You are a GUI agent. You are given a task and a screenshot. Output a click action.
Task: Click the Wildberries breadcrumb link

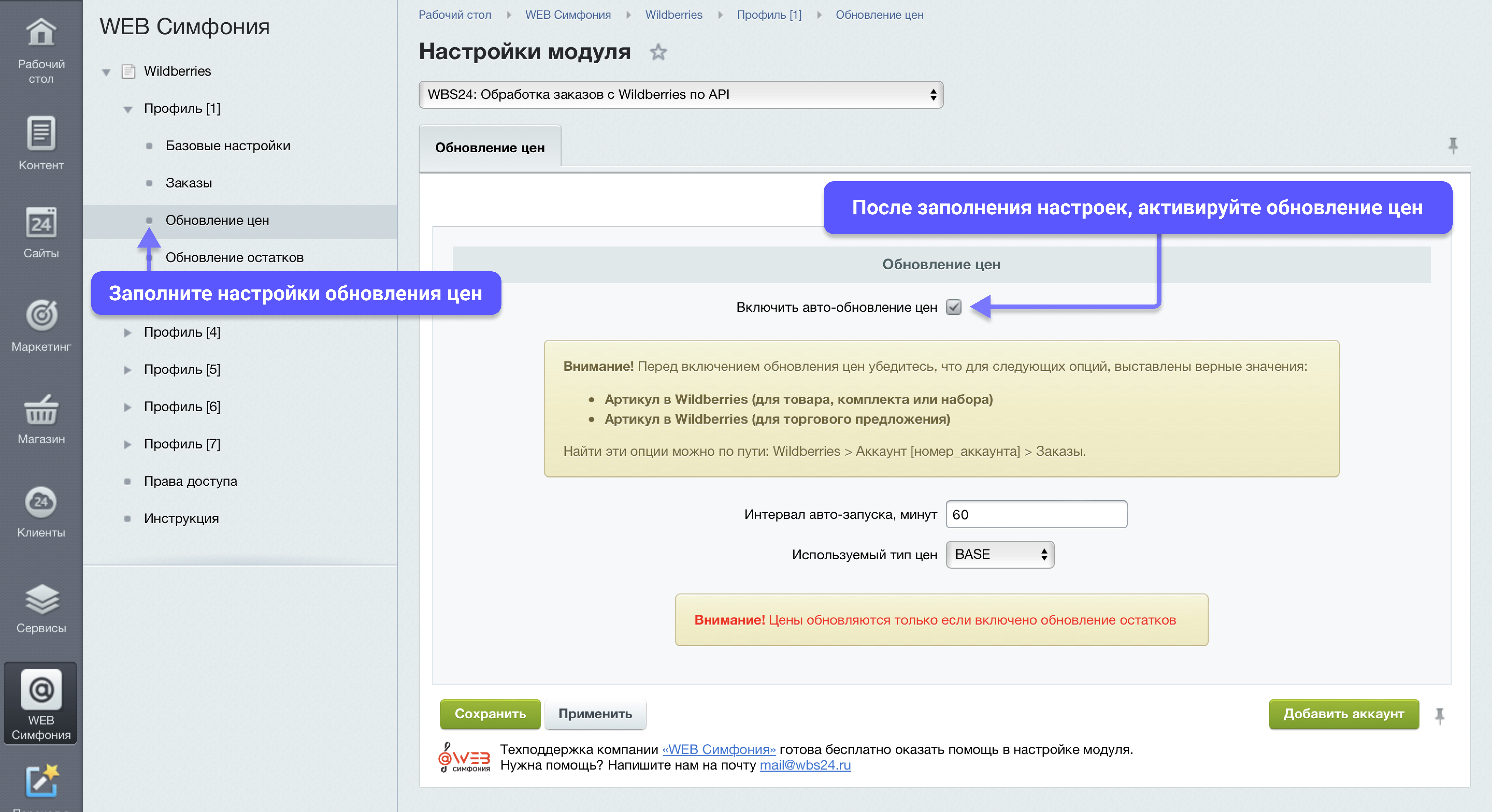click(x=673, y=15)
